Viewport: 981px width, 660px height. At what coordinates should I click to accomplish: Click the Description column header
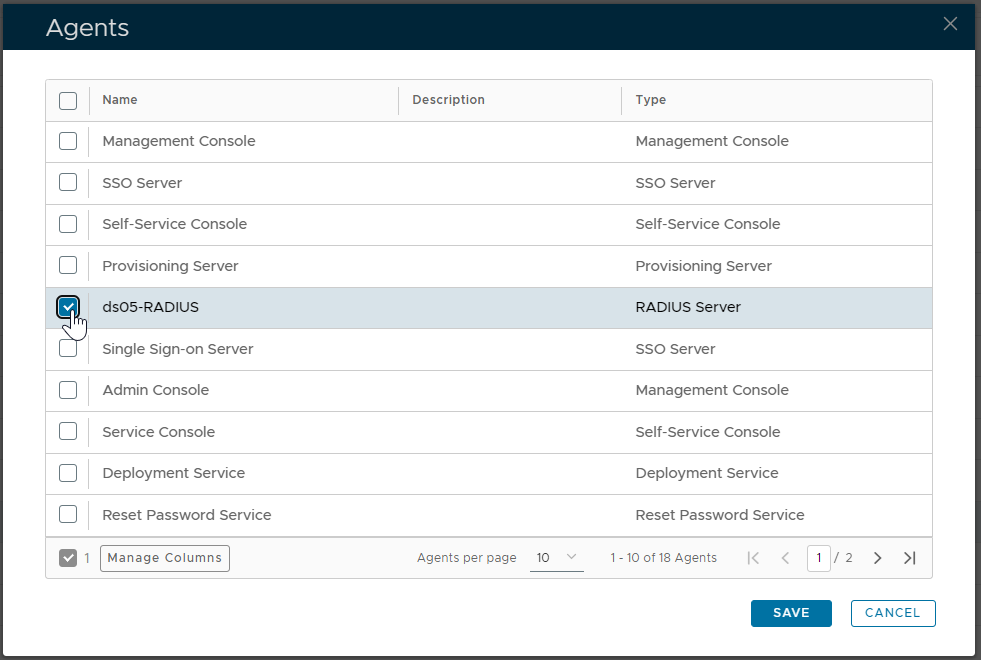pos(448,100)
